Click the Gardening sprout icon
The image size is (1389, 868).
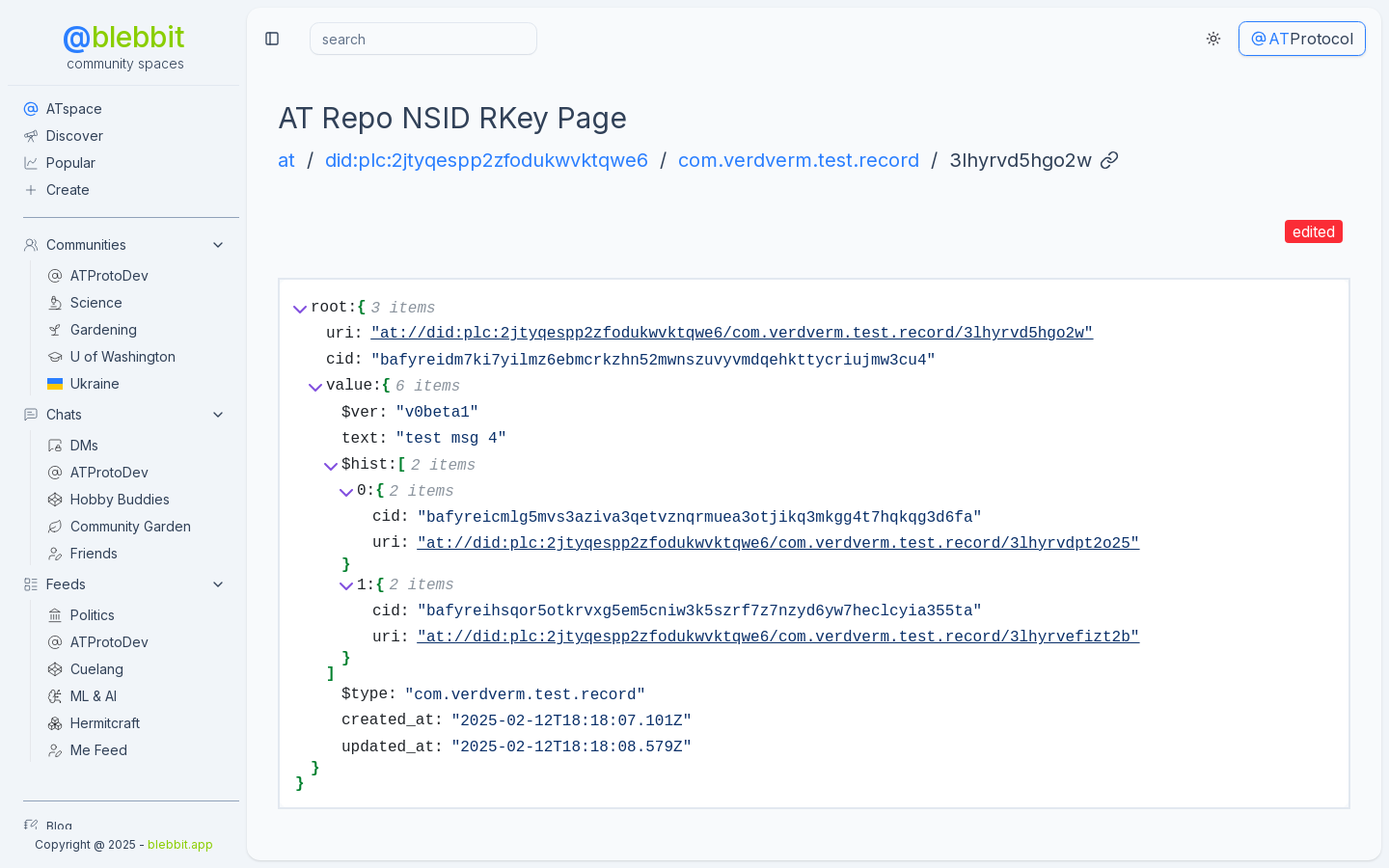coord(55,330)
